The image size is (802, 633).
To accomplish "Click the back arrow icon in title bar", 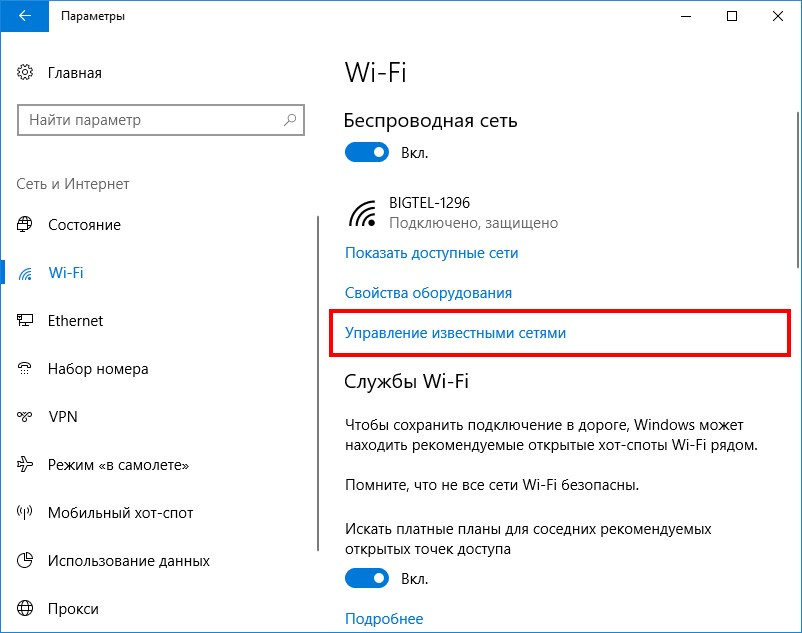I will coord(24,16).
